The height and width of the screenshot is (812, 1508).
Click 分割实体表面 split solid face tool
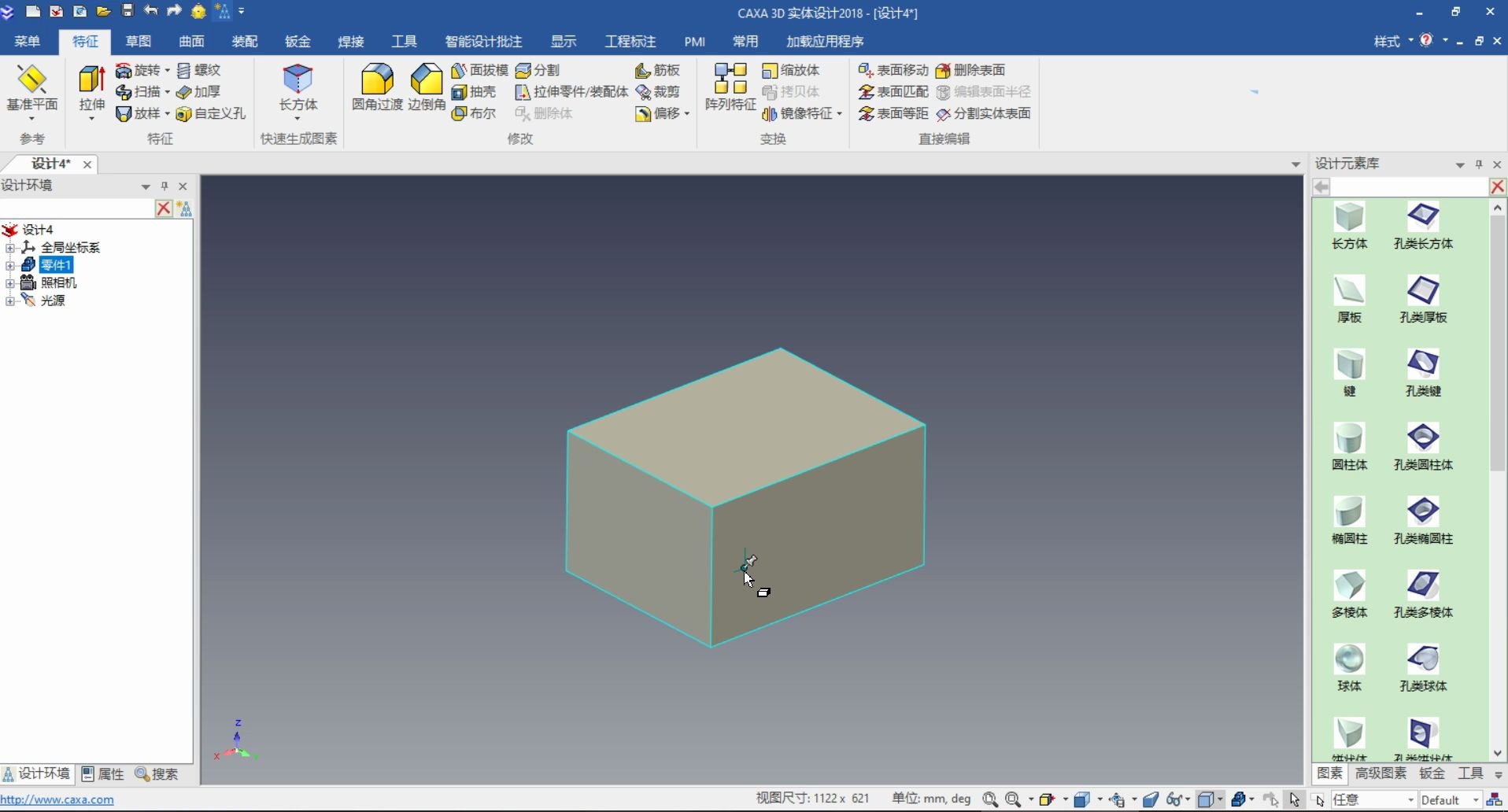point(983,113)
